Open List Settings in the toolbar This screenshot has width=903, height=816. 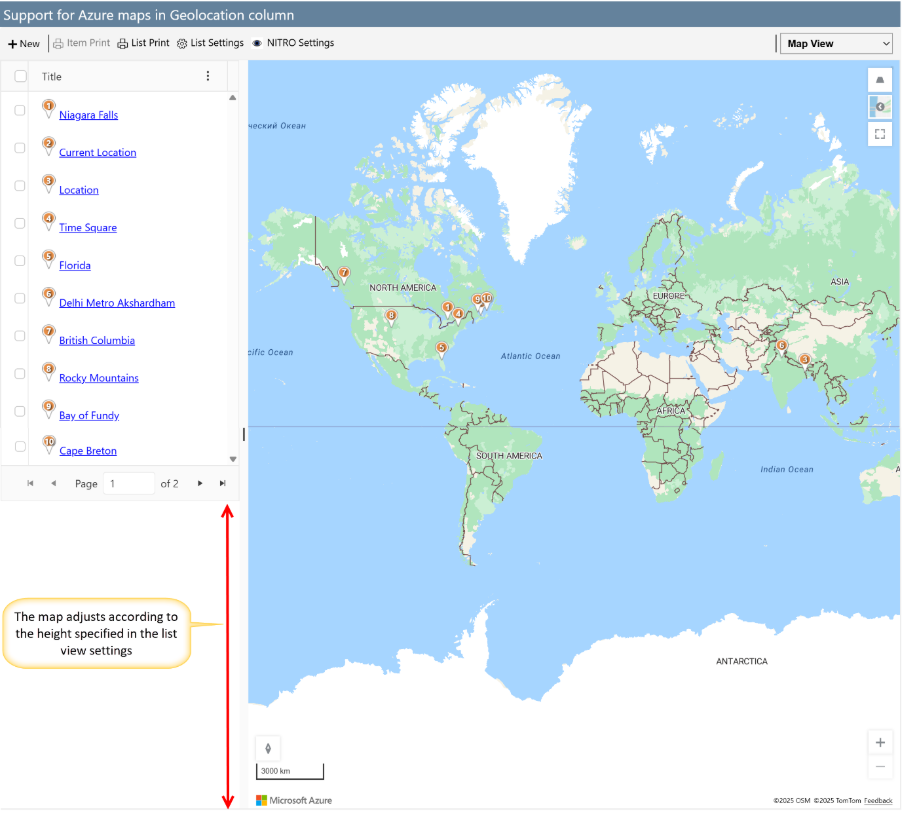point(210,43)
